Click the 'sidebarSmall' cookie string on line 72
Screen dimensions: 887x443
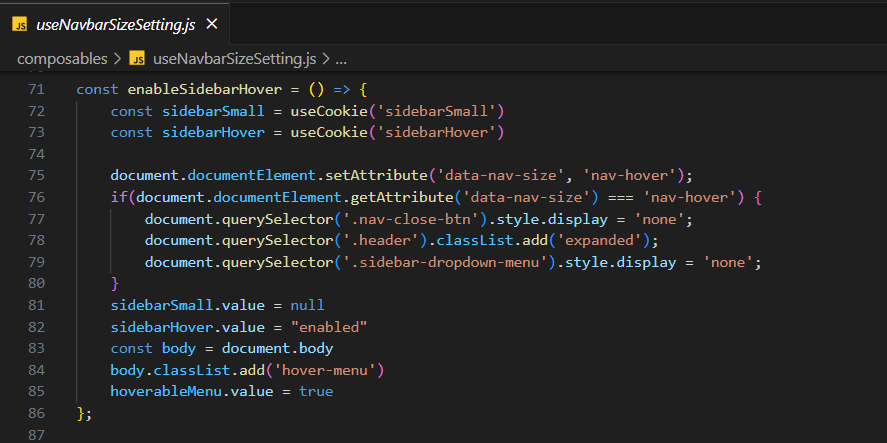[451, 111]
